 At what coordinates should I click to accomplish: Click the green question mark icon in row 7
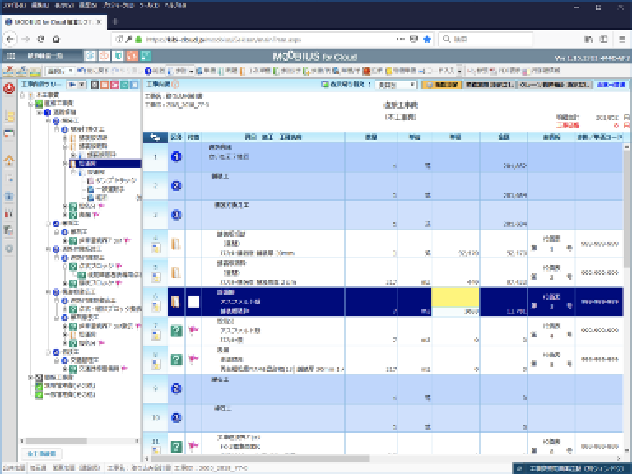(176, 331)
